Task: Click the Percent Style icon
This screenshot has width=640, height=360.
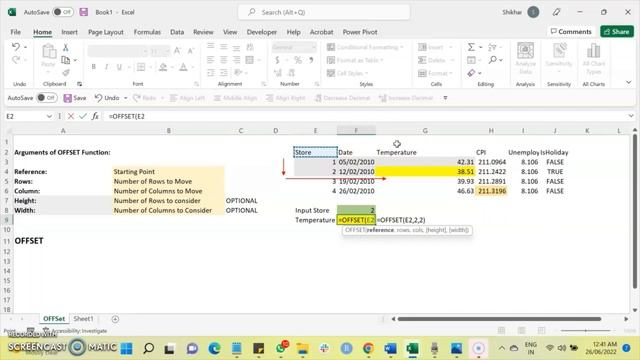Action: [x=298, y=60]
